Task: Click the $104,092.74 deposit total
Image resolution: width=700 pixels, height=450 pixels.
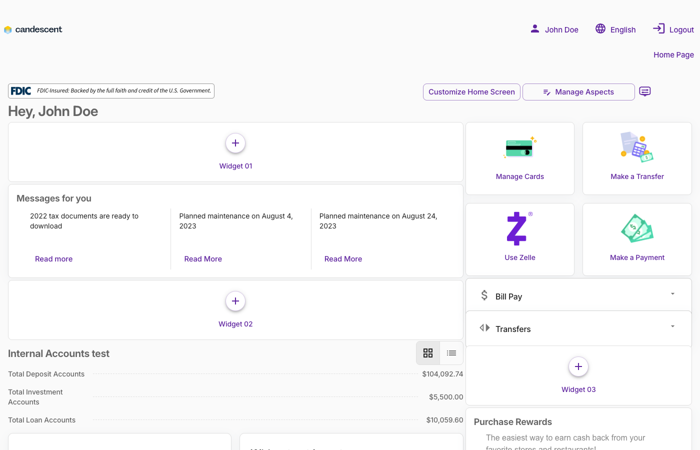Action: click(442, 374)
